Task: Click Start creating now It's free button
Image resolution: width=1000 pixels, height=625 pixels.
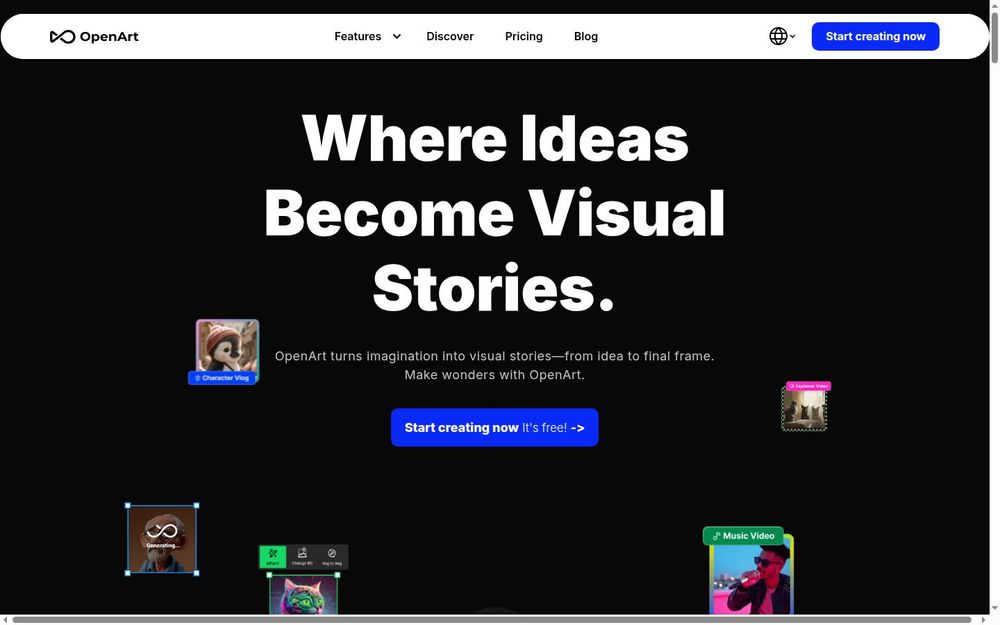Action: tap(494, 427)
